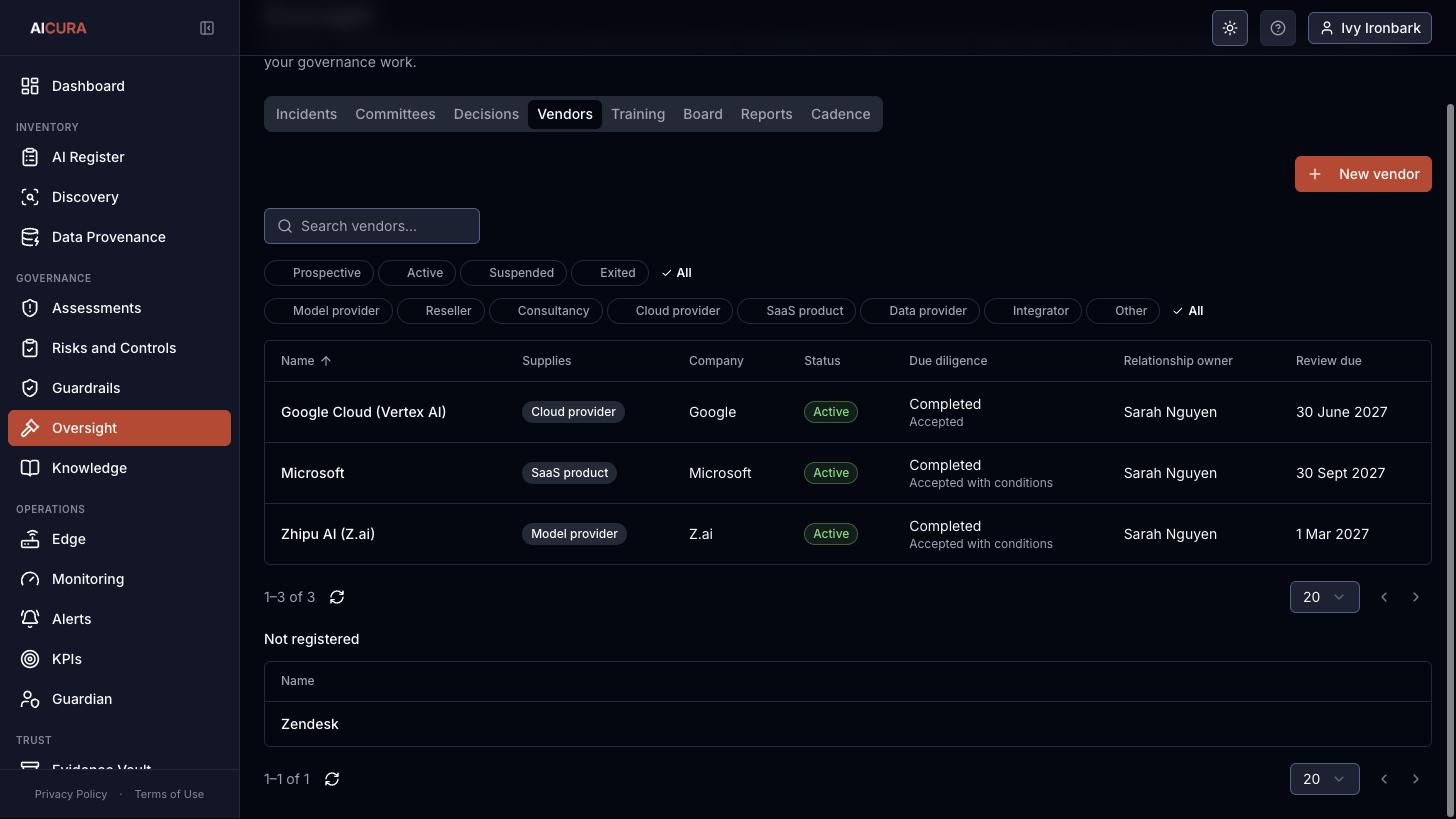Screen dimensions: 1456x819
Task: Open Google Cloud (Vertex AI) vendor row
Action: [848, 412]
